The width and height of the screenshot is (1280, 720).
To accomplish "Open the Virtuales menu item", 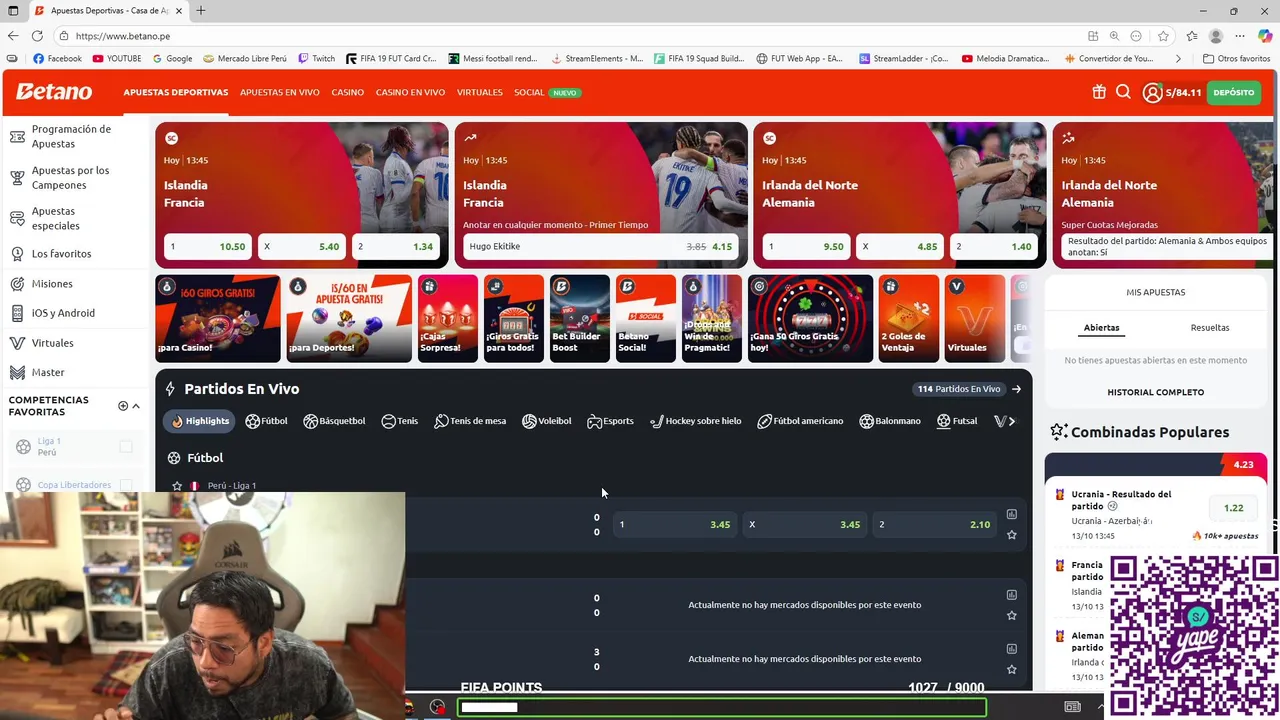I will point(480,92).
